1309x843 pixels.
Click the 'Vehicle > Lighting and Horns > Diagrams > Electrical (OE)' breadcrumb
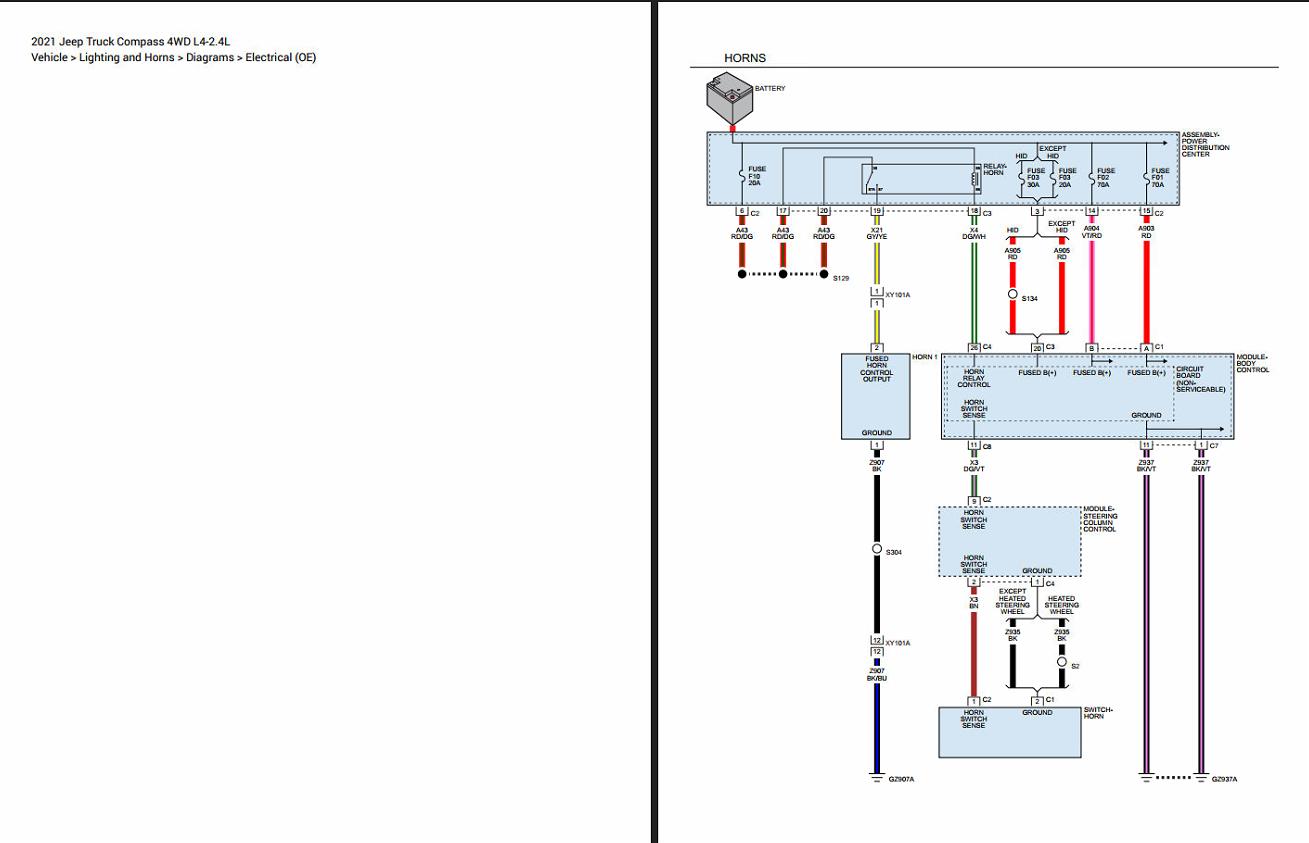pyautogui.click(x=173, y=57)
